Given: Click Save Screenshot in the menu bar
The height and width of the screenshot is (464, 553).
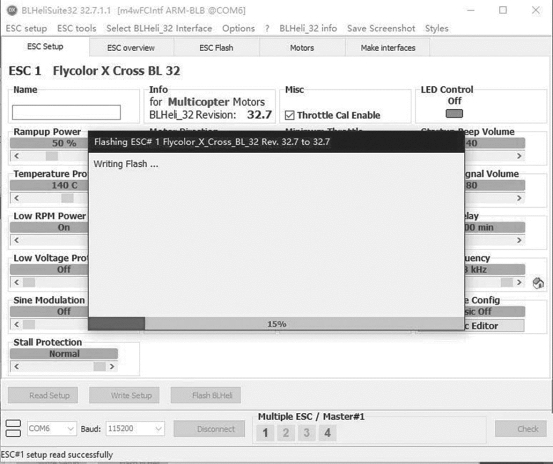Looking at the screenshot, I should (x=381, y=29).
